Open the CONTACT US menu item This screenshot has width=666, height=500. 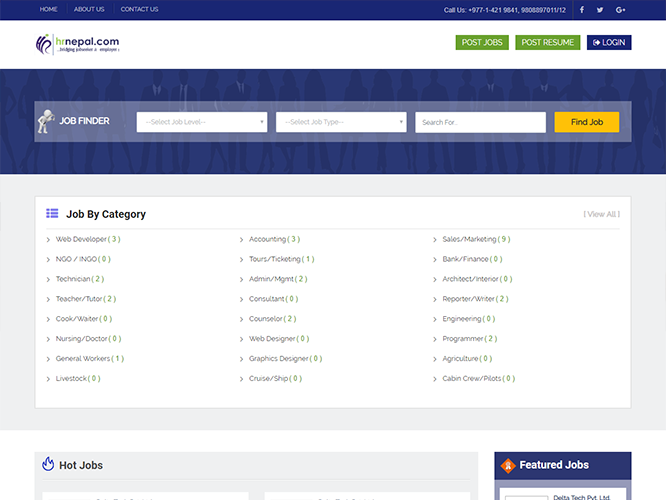point(139,9)
